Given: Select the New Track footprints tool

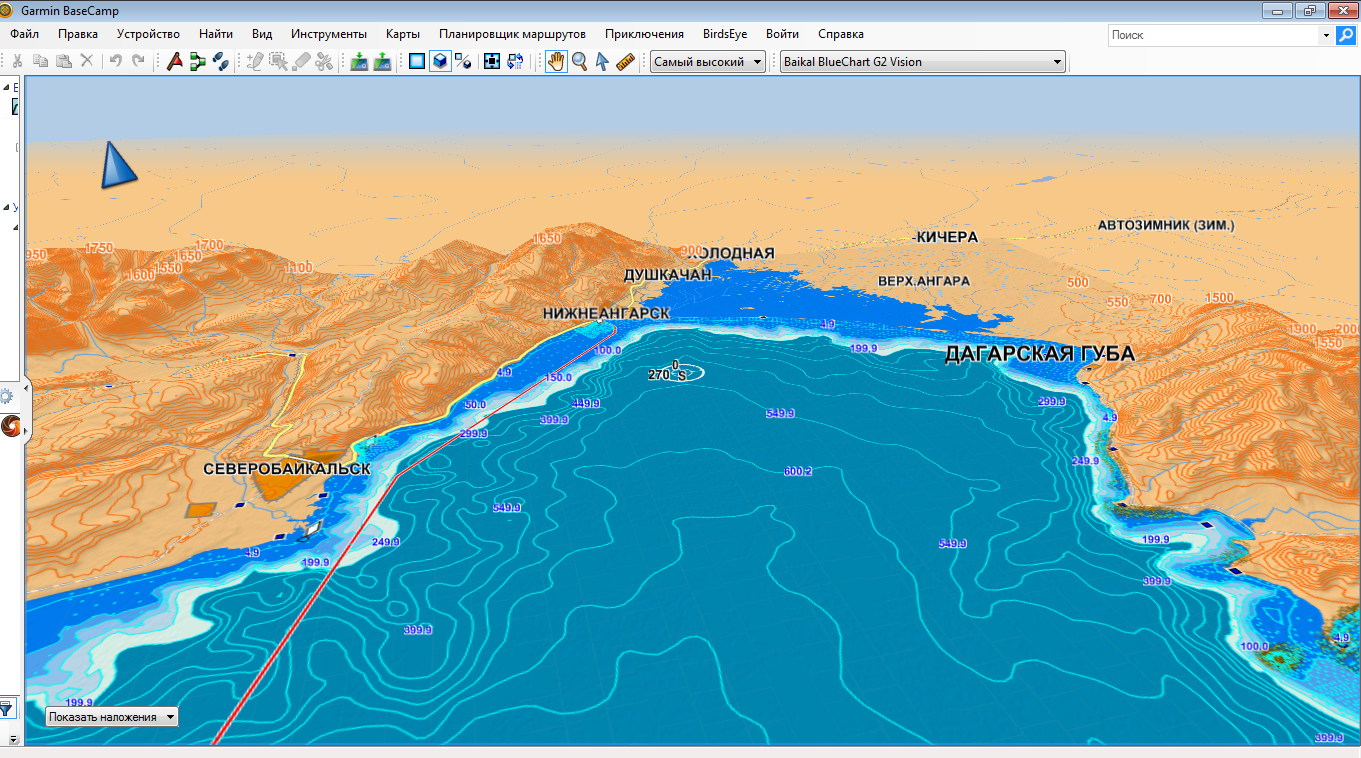Looking at the screenshot, I should (x=221, y=61).
